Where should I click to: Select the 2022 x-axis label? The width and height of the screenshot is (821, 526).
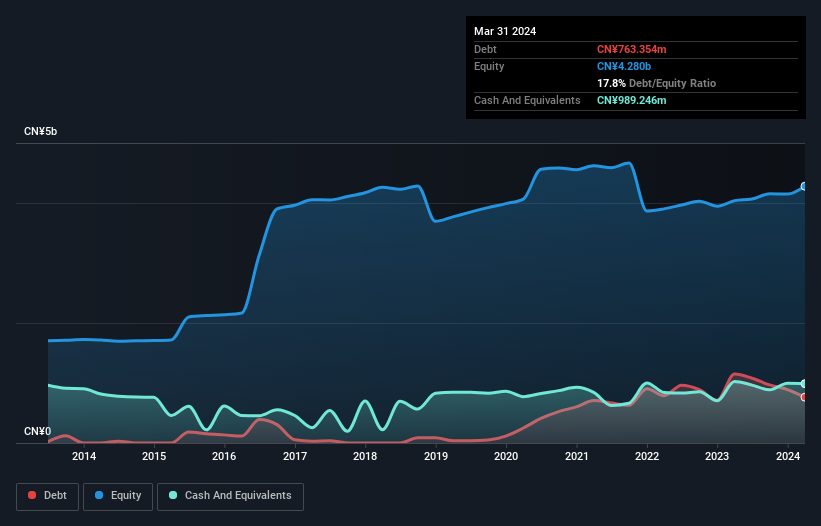click(x=647, y=457)
